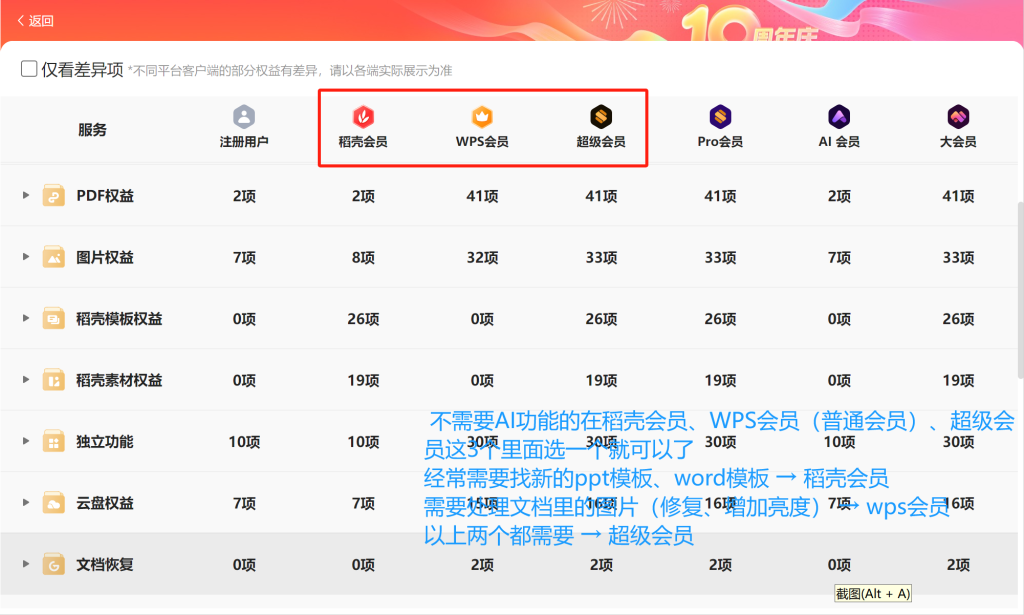Image resolution: width=1024 pixels, height=615 pixels.
Task: Click the vertical scrollbar on the right edge
Action: click(1020, 290)
